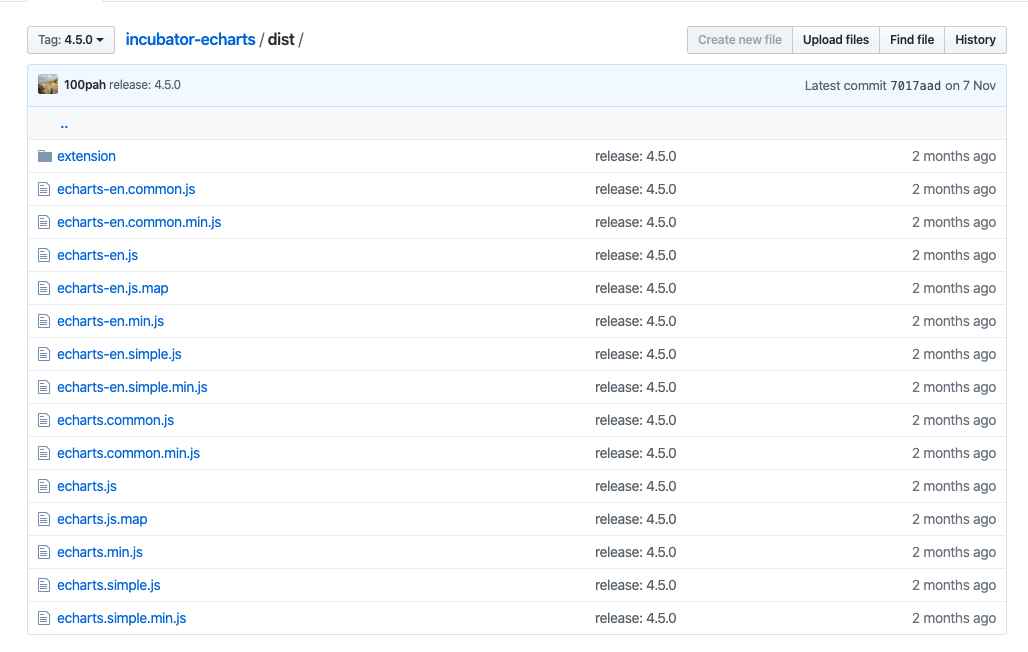Click '2 months ago' in echarts.js row
Screen dimensions: 1028x652
[x=954, y=486]
